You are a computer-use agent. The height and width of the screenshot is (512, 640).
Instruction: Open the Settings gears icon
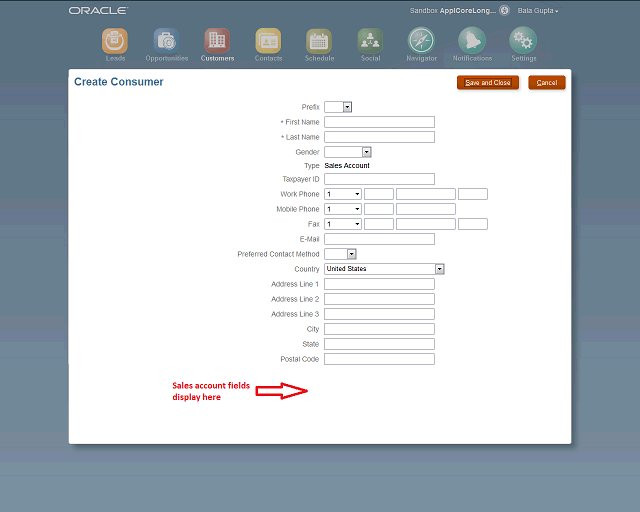coord(523,40)
